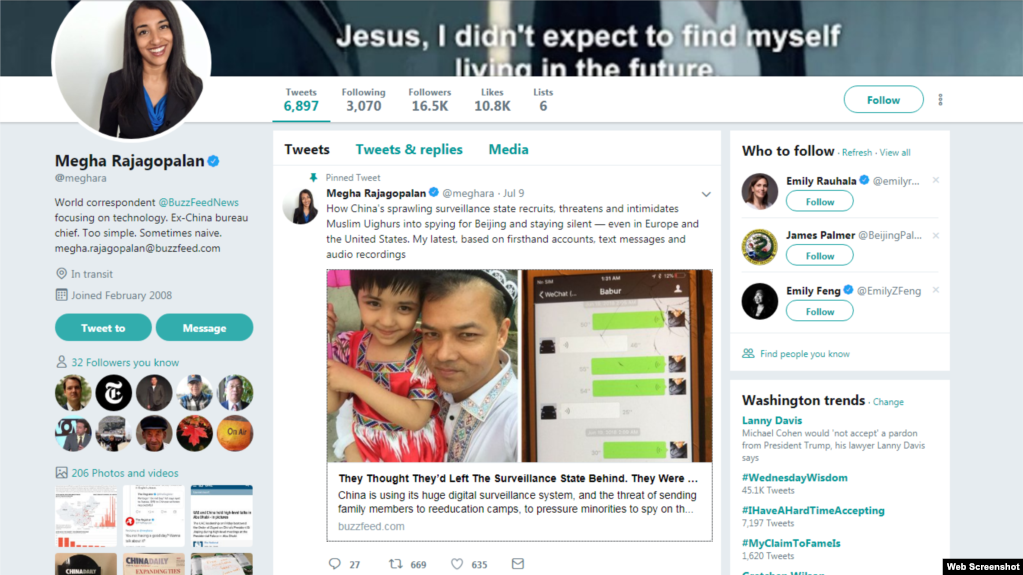Change the Washington trends location

point(888,402)
